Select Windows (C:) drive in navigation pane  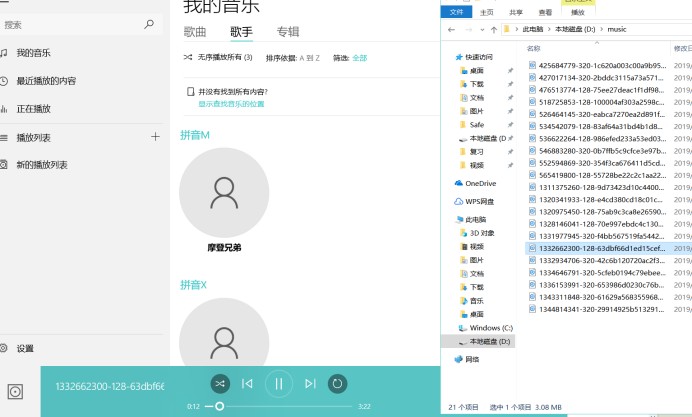coord(491,328)
